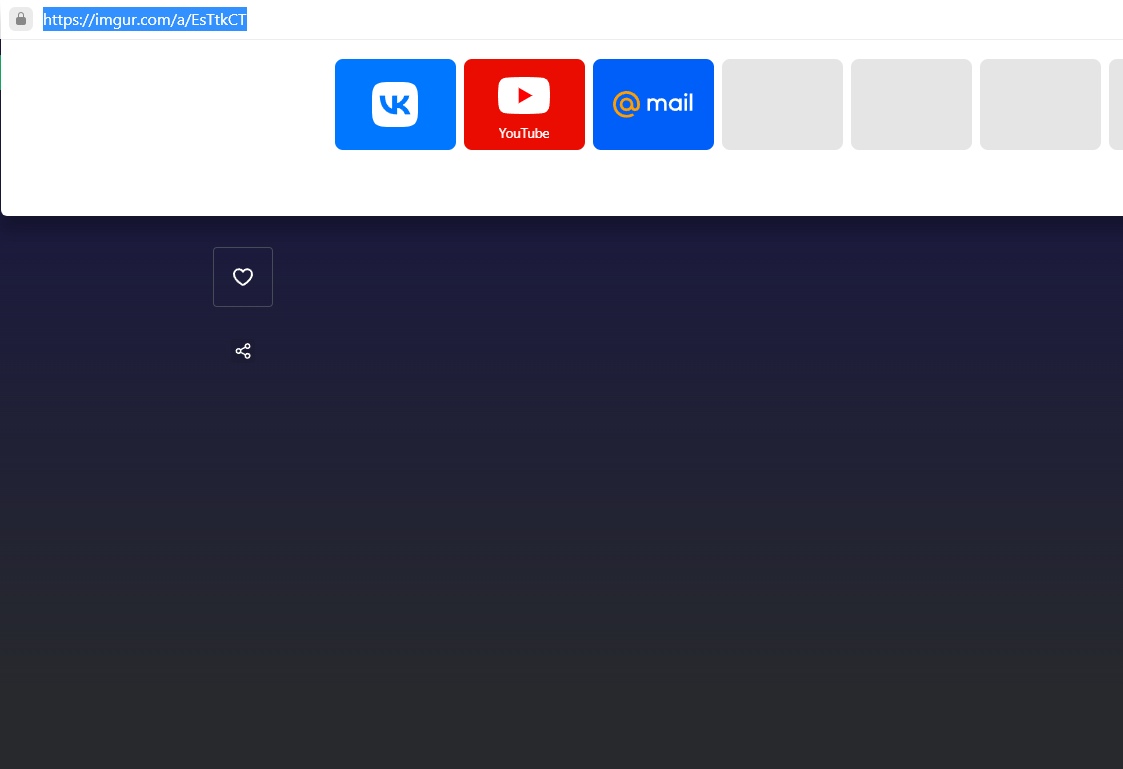Click the padlock site security icon
Viewport: 1123px width, 769px height.
pyautogui.click(x=21, y=19)
